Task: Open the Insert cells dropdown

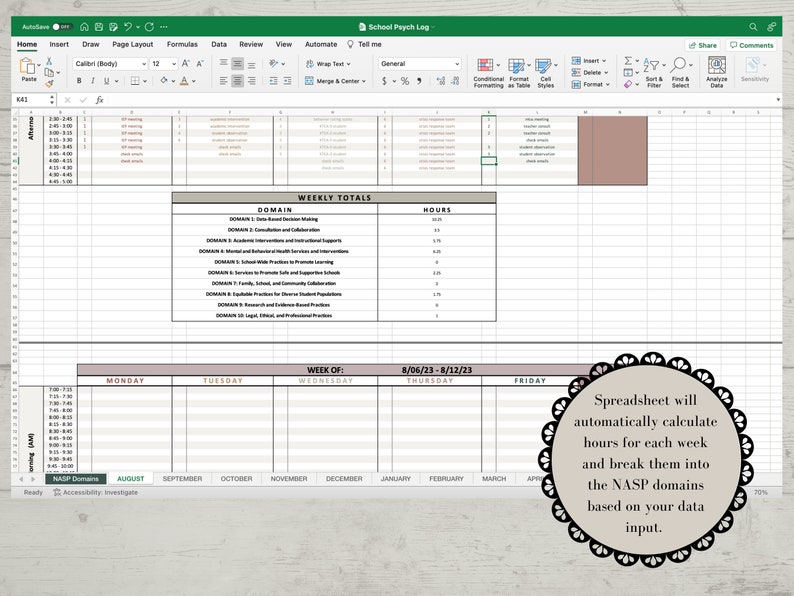Action: [589, 61]
